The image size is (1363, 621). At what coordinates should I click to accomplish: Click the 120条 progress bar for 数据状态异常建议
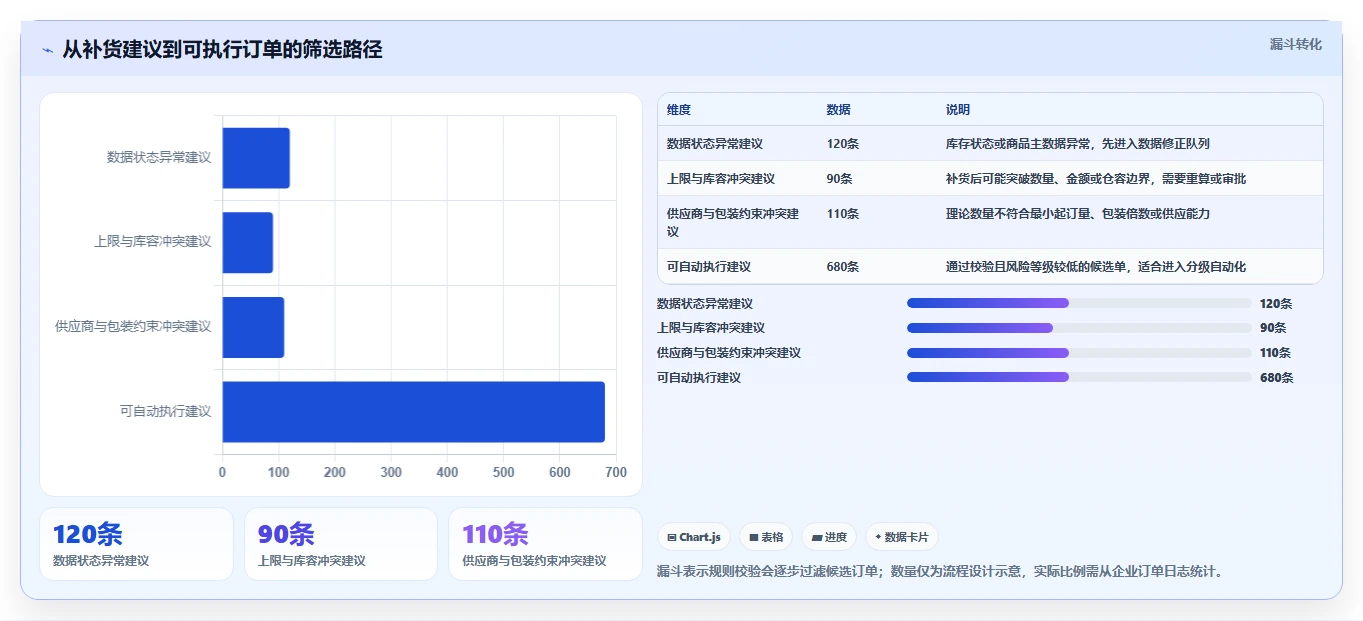coord(1079,303)
